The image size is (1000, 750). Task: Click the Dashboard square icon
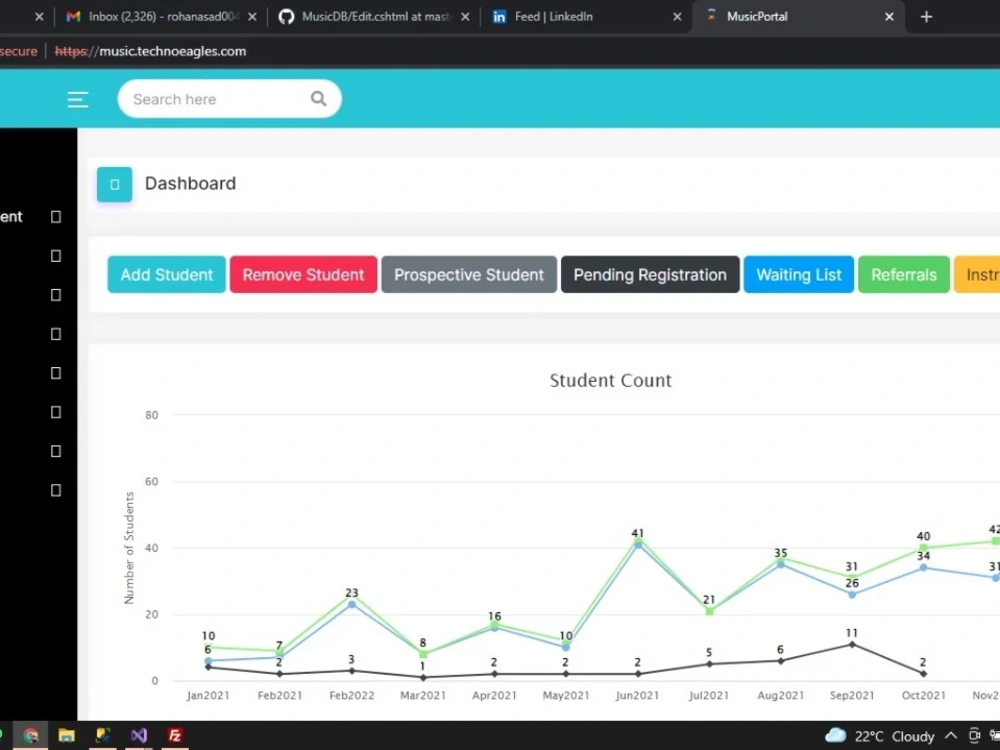coord(115,184)
